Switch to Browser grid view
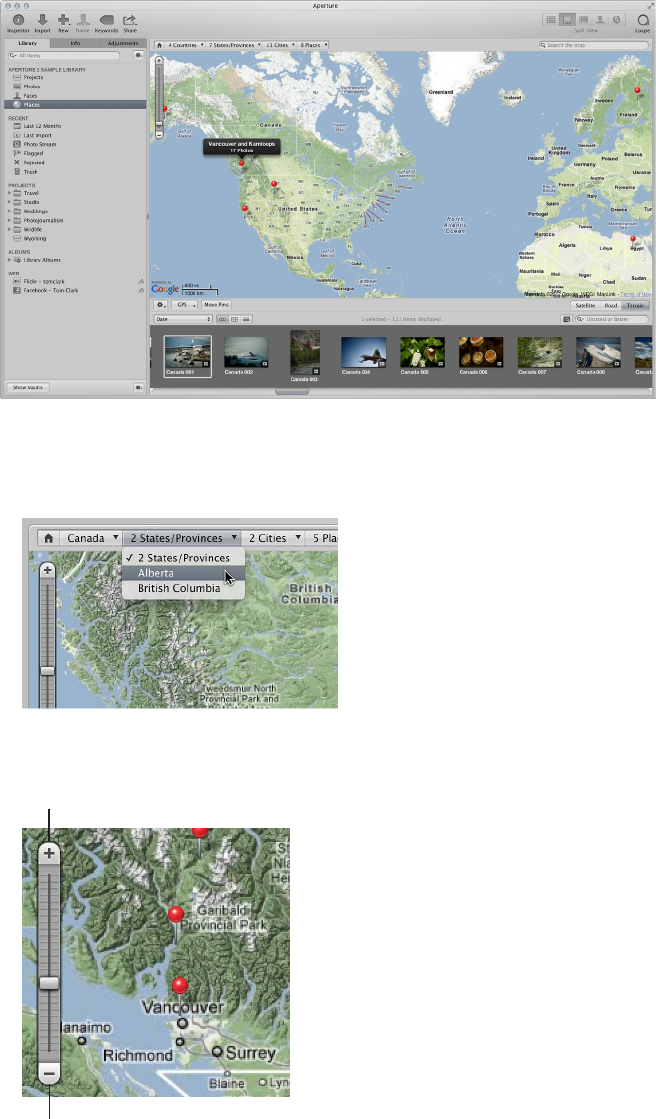The height and width of the screenshot is (1119, 656). coord(550,20)
